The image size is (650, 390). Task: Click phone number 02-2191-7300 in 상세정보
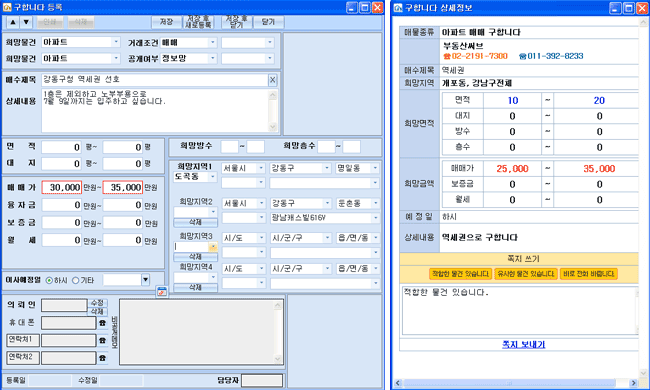tap(480, 56)
